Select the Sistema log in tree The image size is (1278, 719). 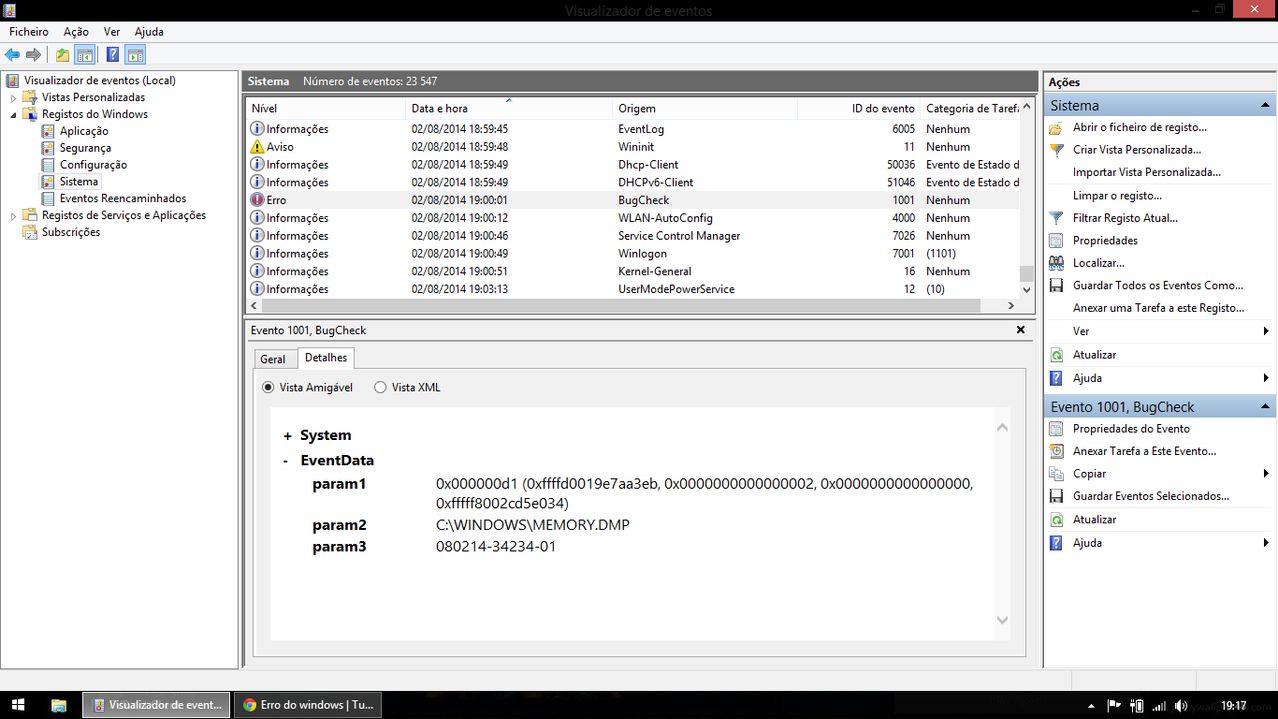coord(79,182)
